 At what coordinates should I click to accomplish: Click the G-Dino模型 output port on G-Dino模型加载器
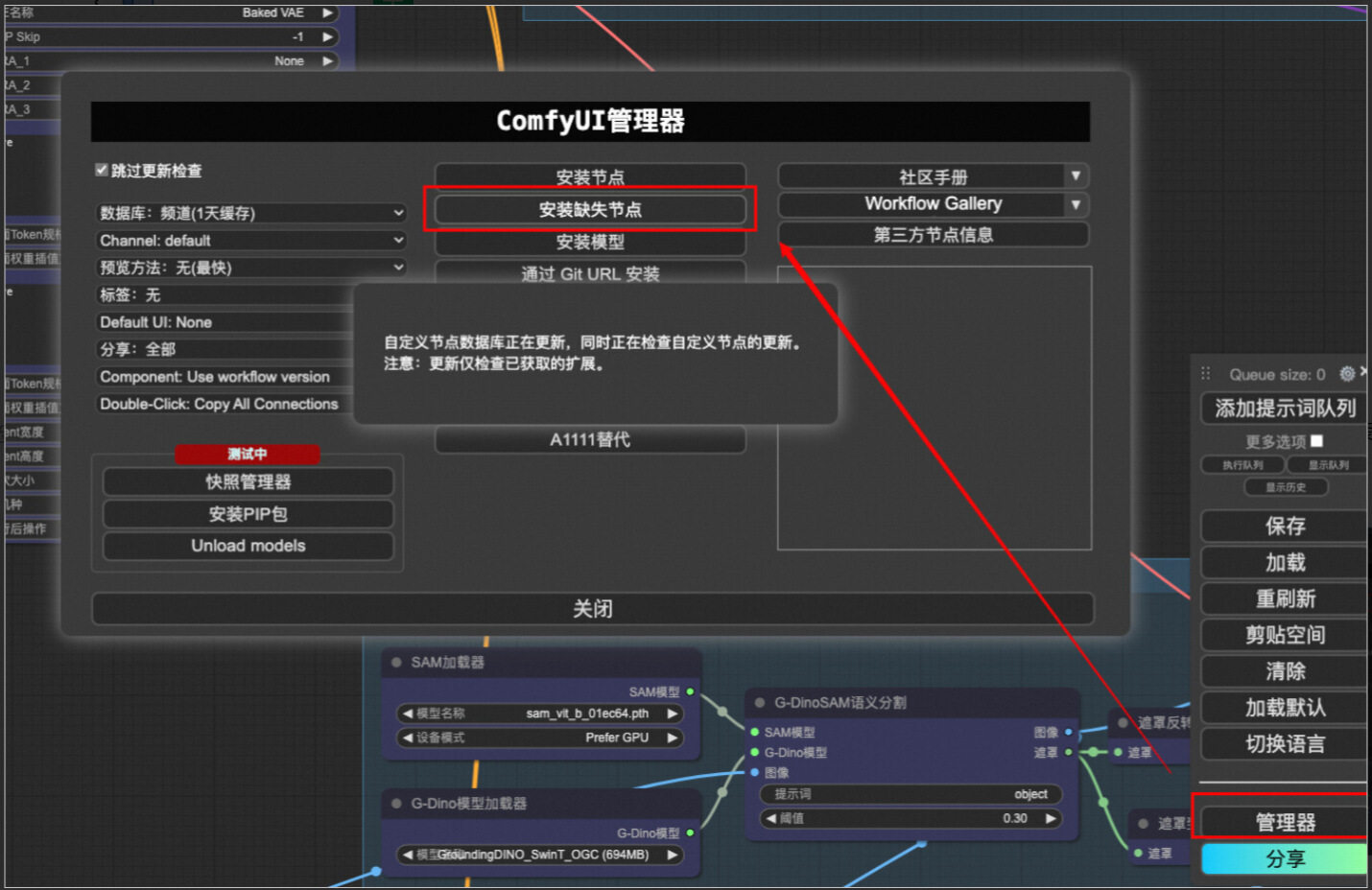point(690,832)
